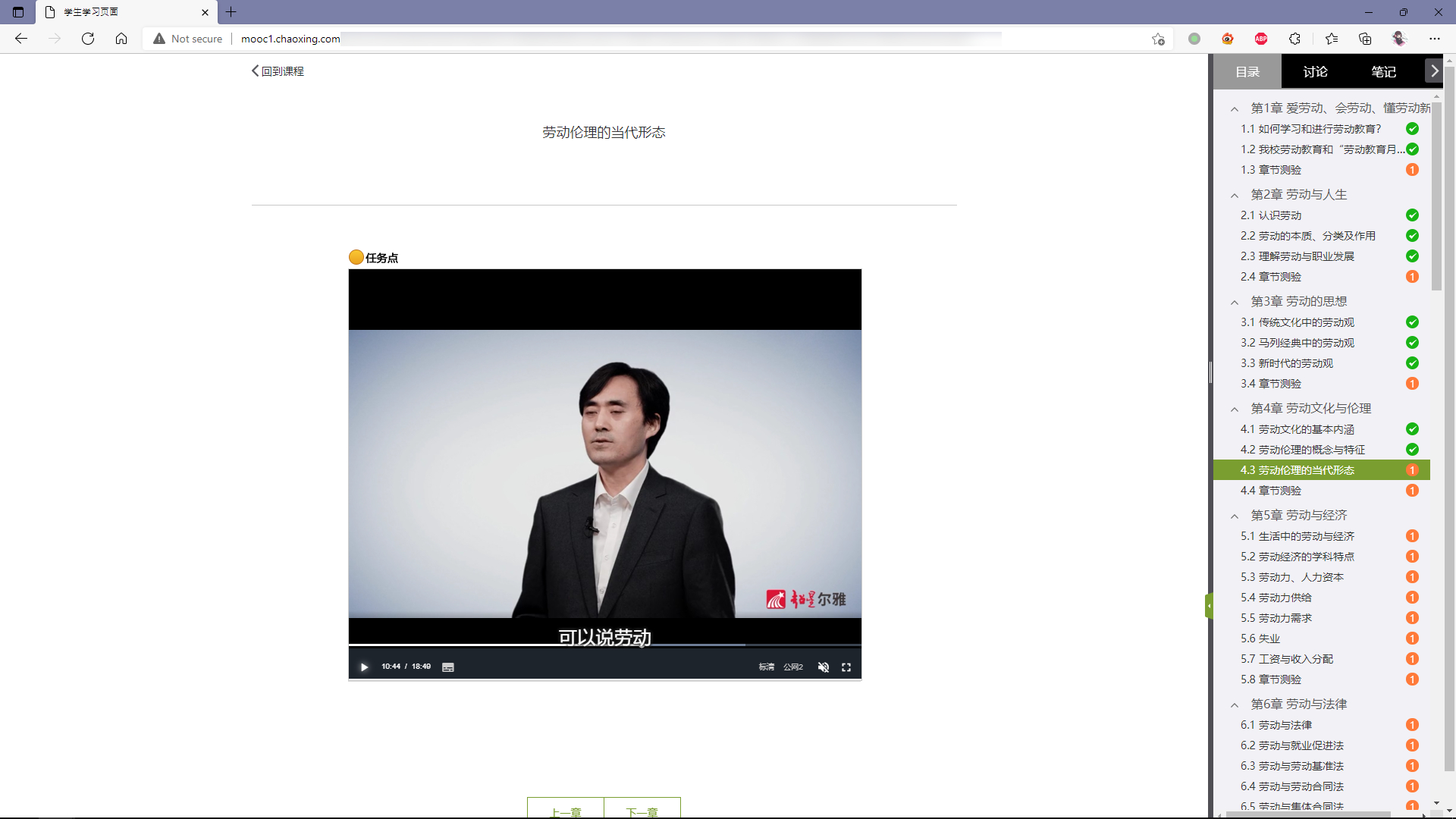Unmute the video sound
The width and height of the screenshot is (1456, 819).
point(823,667)
